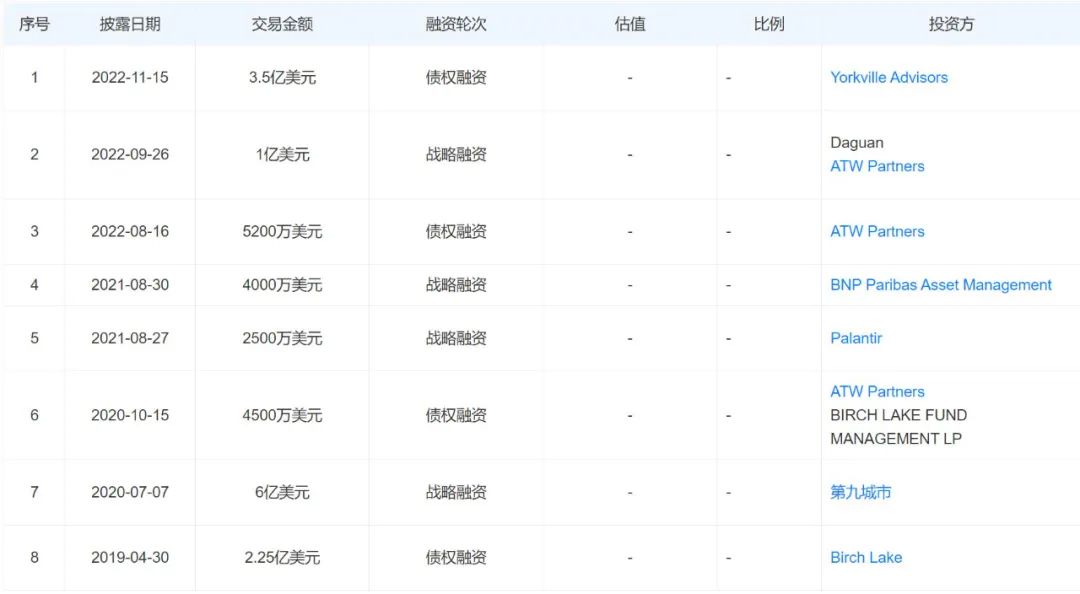Click the amount 5200万美元
1080x594 pixels.
click(x=282, y=232)
